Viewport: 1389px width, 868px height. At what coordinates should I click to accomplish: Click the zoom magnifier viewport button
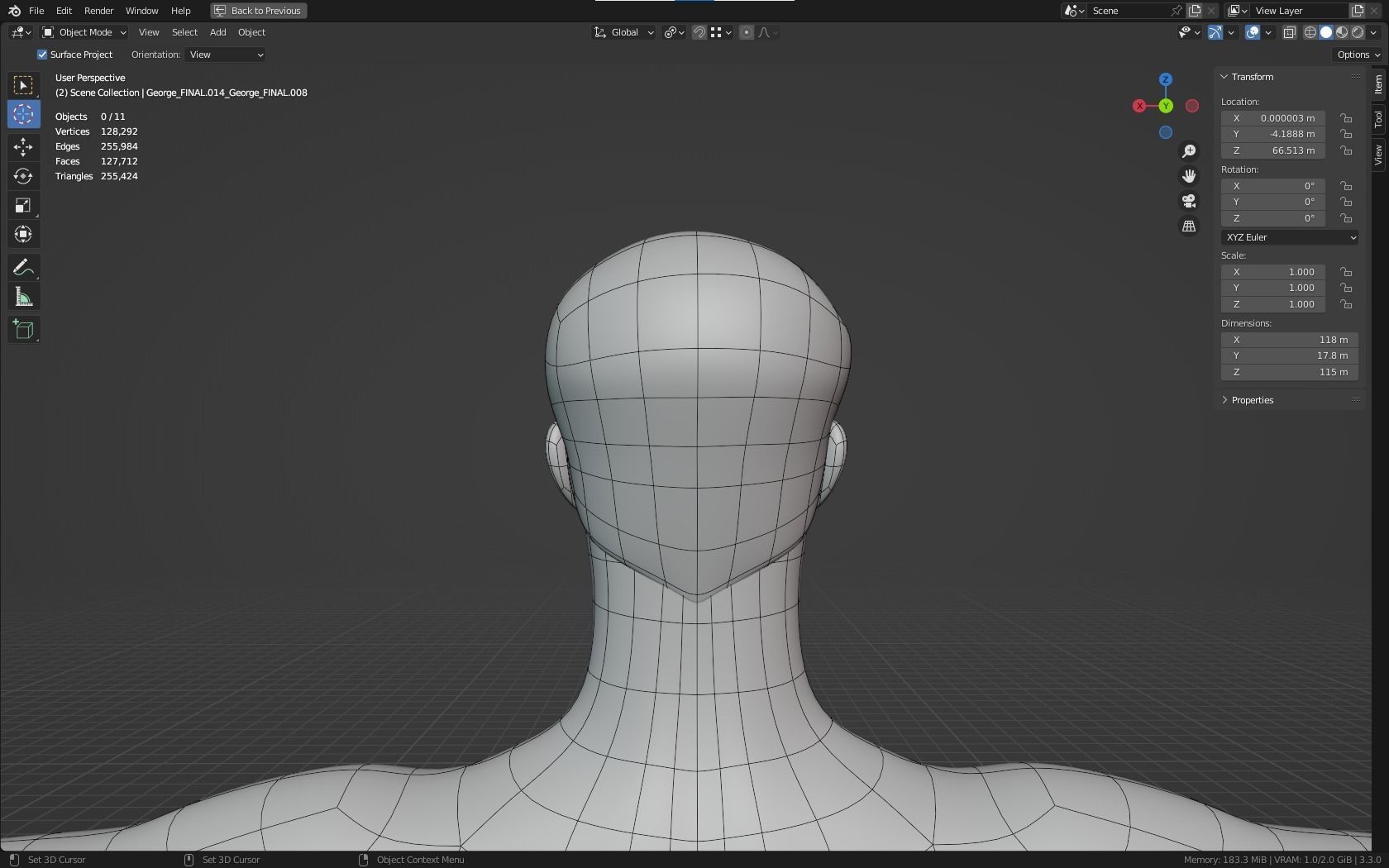[1189, 151]
